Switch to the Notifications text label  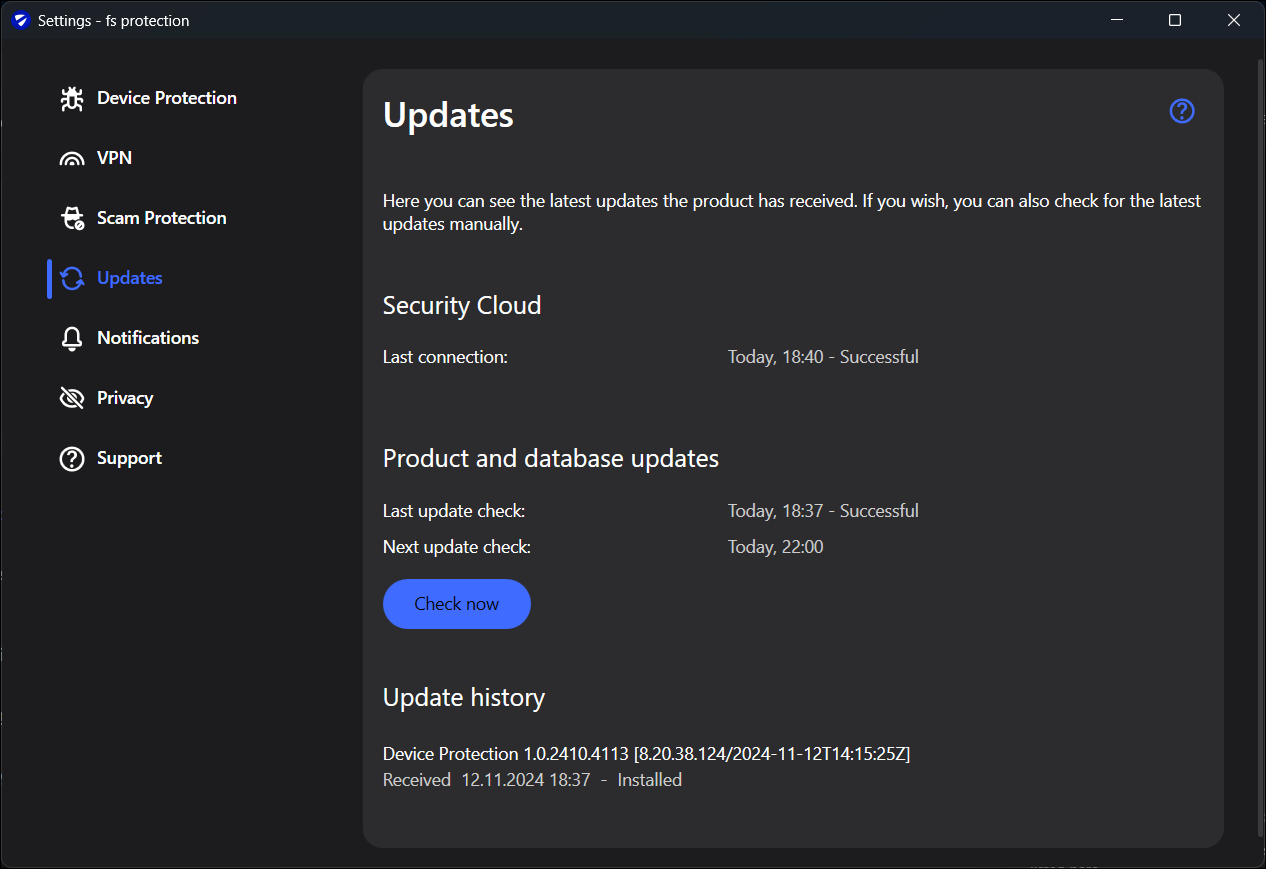coord(148,338)
